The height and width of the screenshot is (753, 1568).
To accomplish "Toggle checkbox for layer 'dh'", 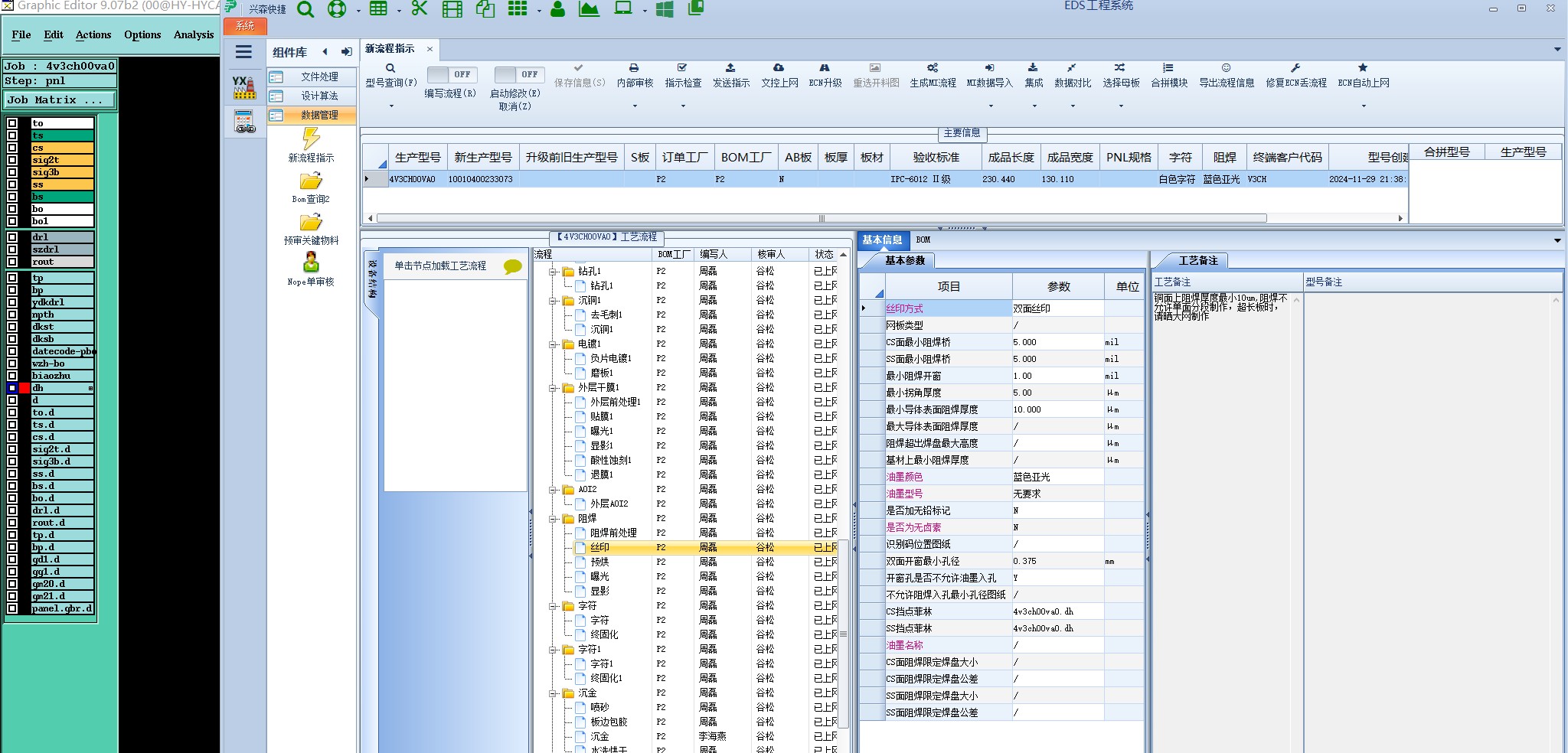I will coord(12,388).
